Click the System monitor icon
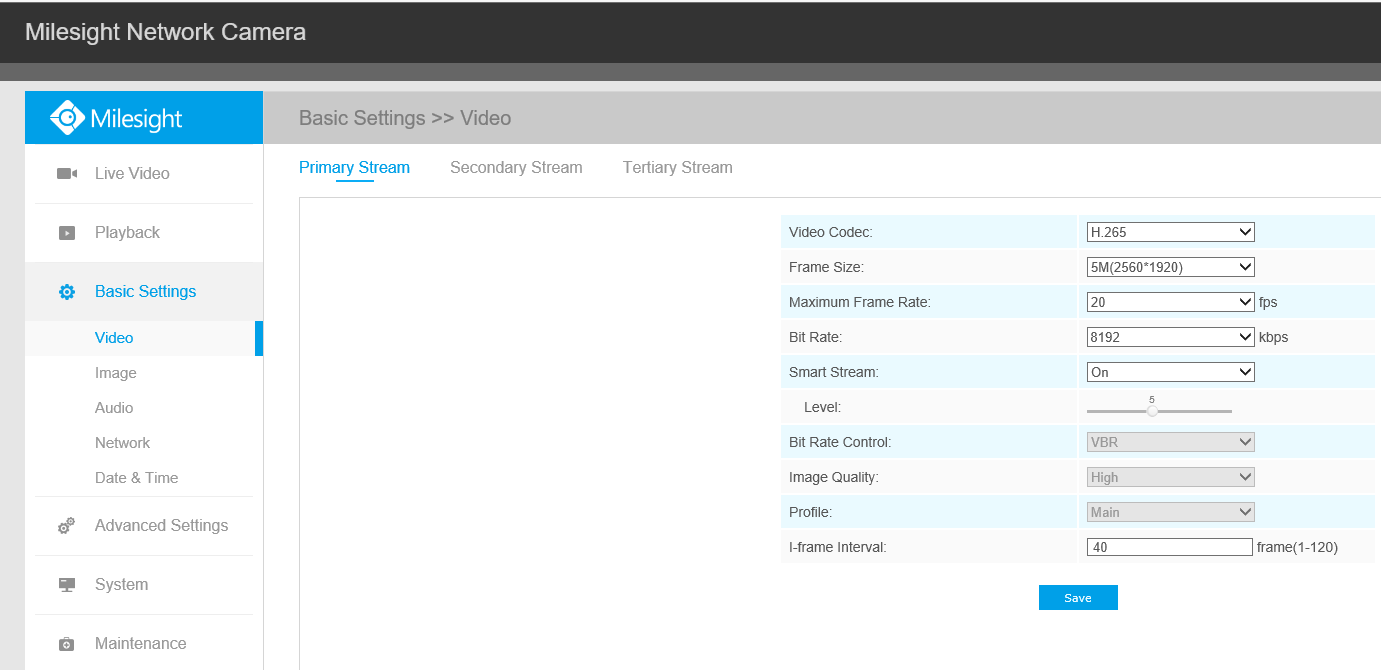Viewport: 1381px width, 670px height. 66,584
